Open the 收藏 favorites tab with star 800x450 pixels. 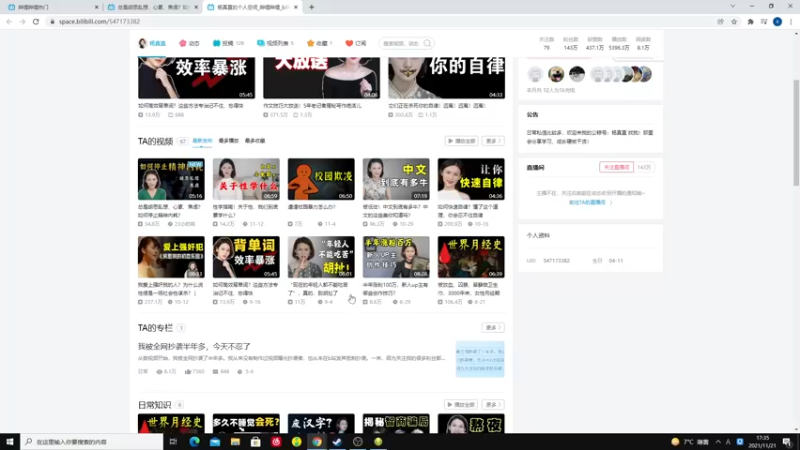pyautogui.click(x=319, y=43)
